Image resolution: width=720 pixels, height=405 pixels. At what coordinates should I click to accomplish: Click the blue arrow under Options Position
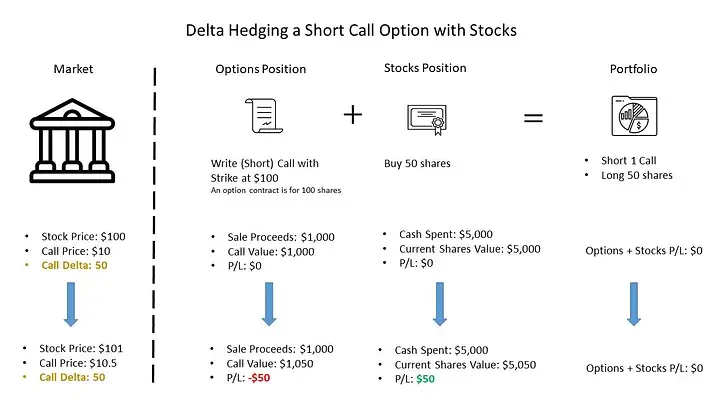[269, 304]
